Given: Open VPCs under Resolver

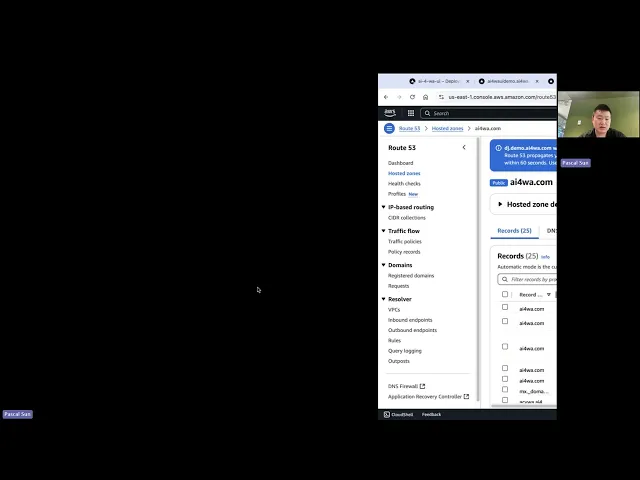Looking at the screenshot, I should pos(394,309).
